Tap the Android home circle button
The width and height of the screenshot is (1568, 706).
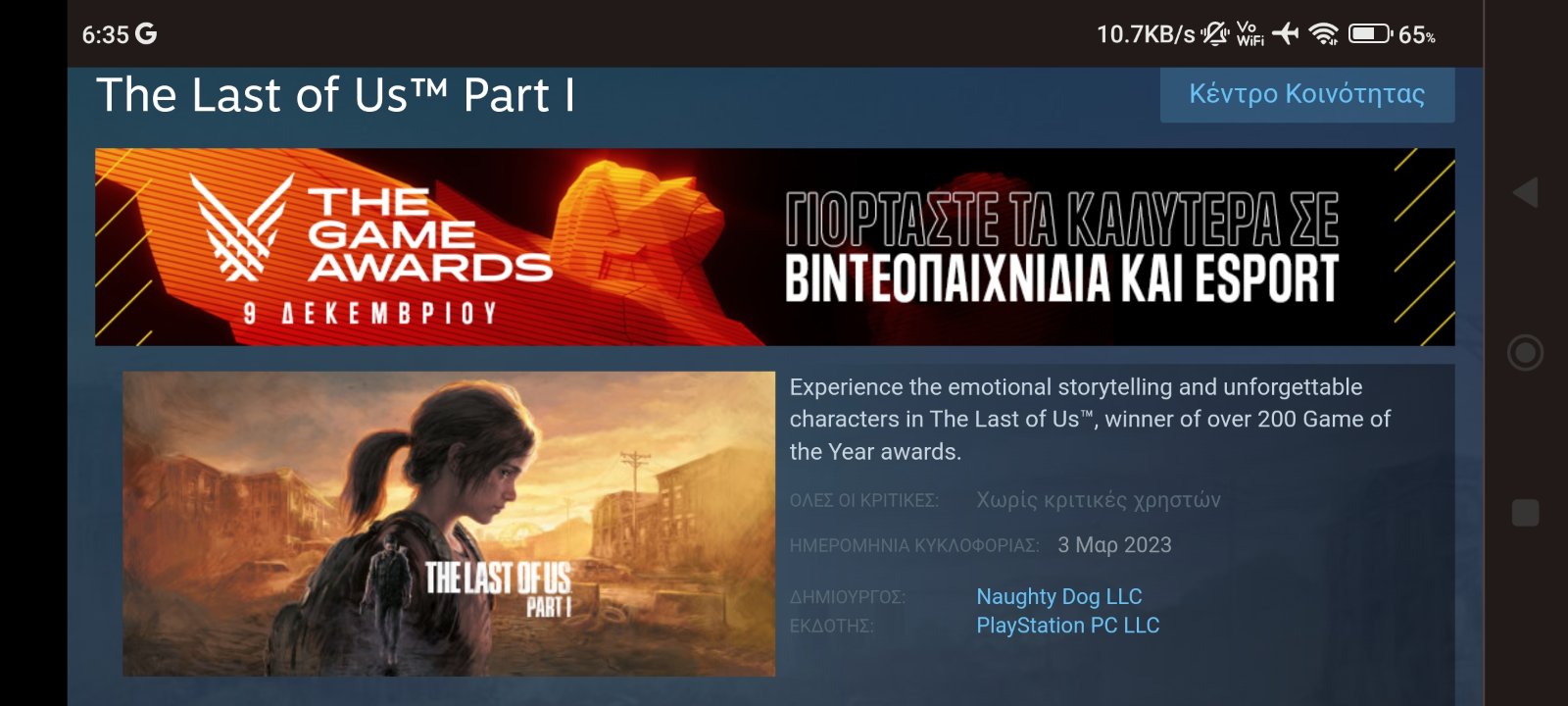[1525, 352]
